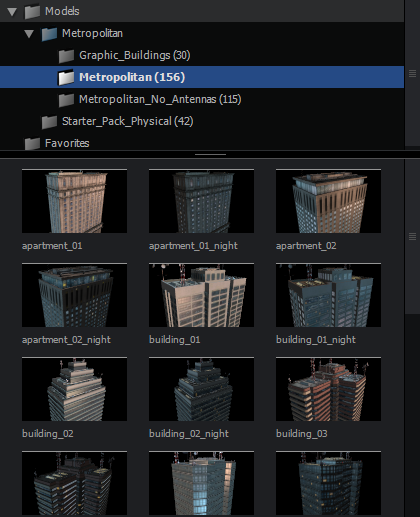Select the building_03 thumbnail
The height and width of the screenshot is (517, 420).
(328, 389)
